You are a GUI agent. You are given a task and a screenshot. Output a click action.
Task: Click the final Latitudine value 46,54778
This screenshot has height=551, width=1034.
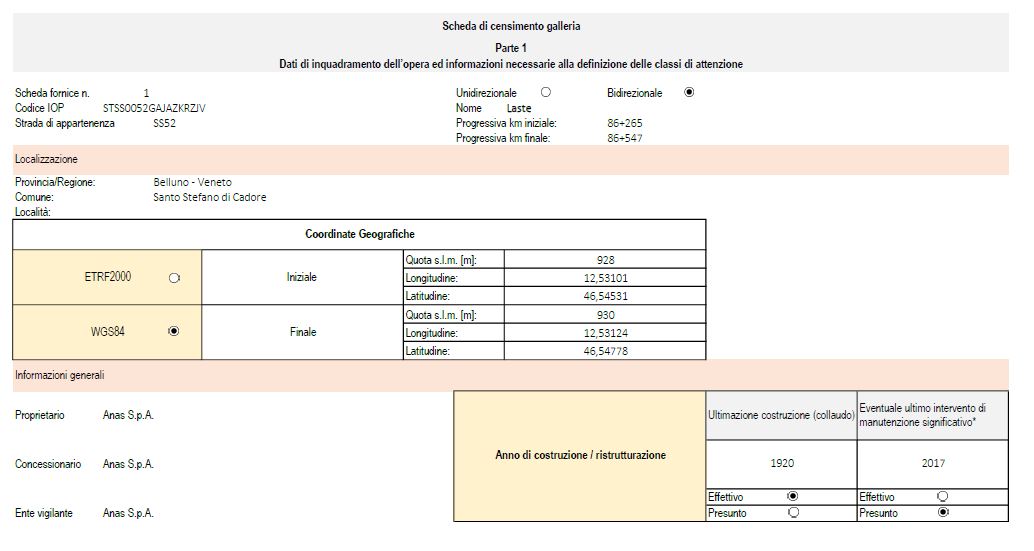pyautogui.click(x=605, y=351)
